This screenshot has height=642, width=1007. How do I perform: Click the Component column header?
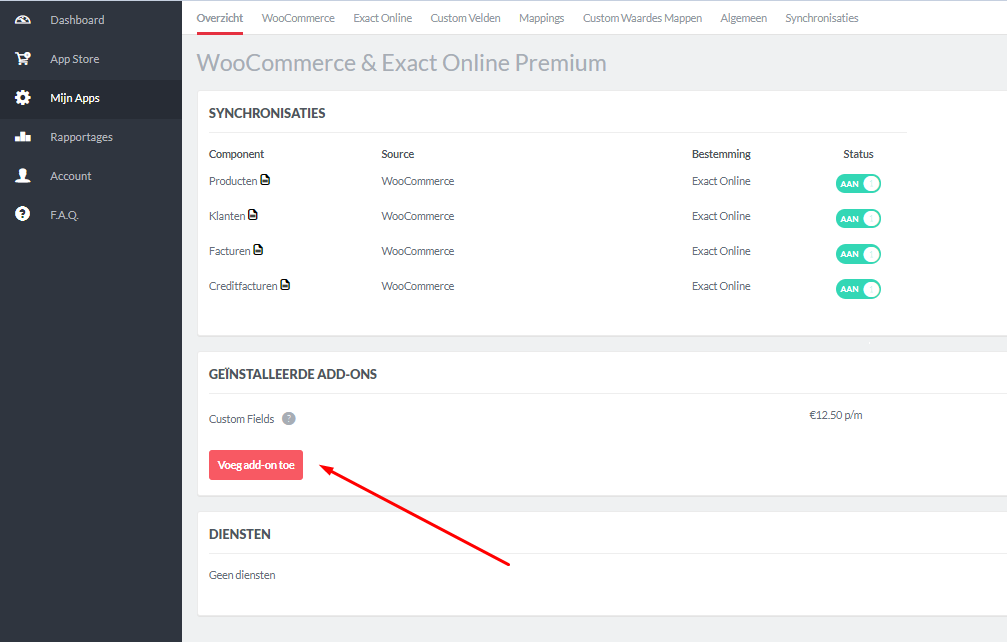coord(236,154)
